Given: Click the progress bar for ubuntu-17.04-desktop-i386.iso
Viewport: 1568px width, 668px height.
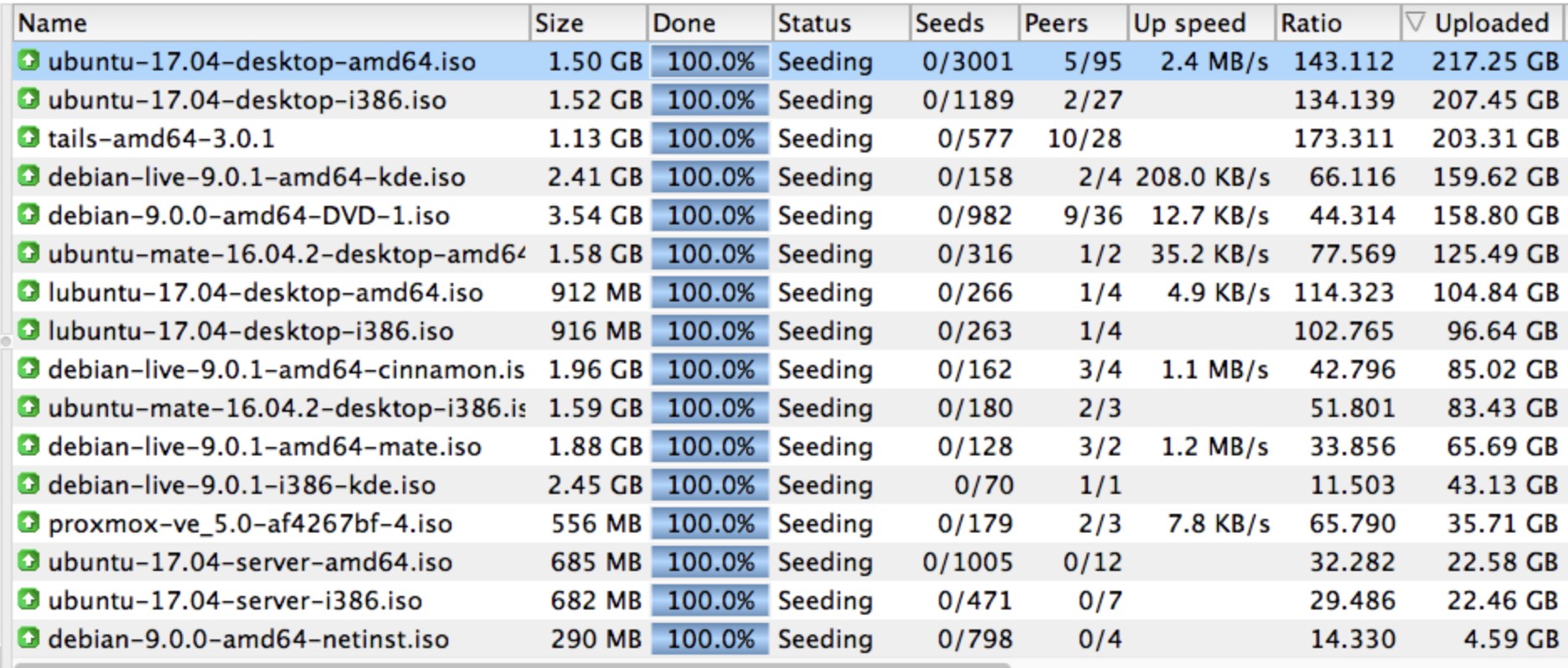Looking at the screenshot, I should click(x=709, y=100).
